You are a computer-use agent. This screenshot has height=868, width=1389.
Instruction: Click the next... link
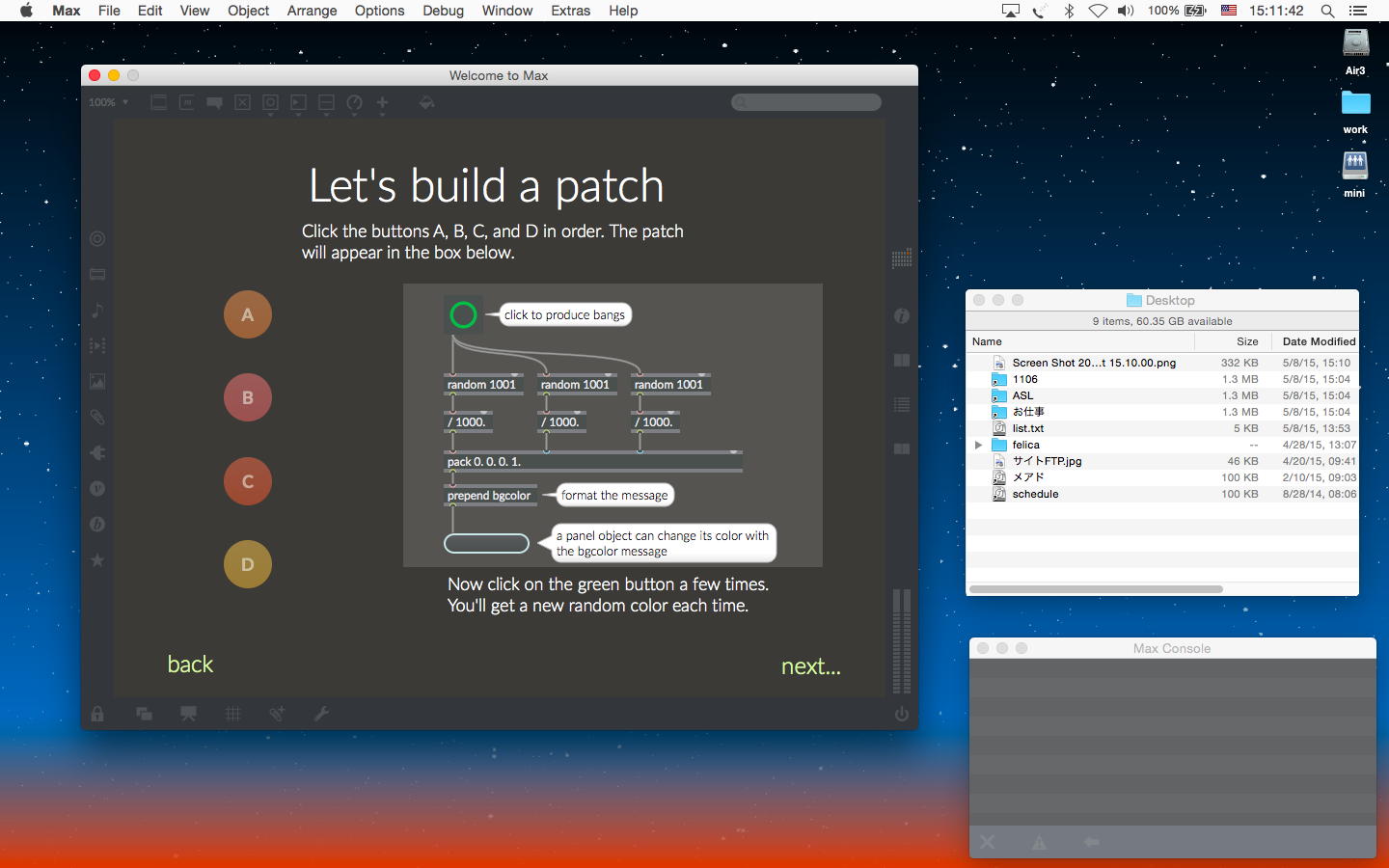[x=810, y=666]
